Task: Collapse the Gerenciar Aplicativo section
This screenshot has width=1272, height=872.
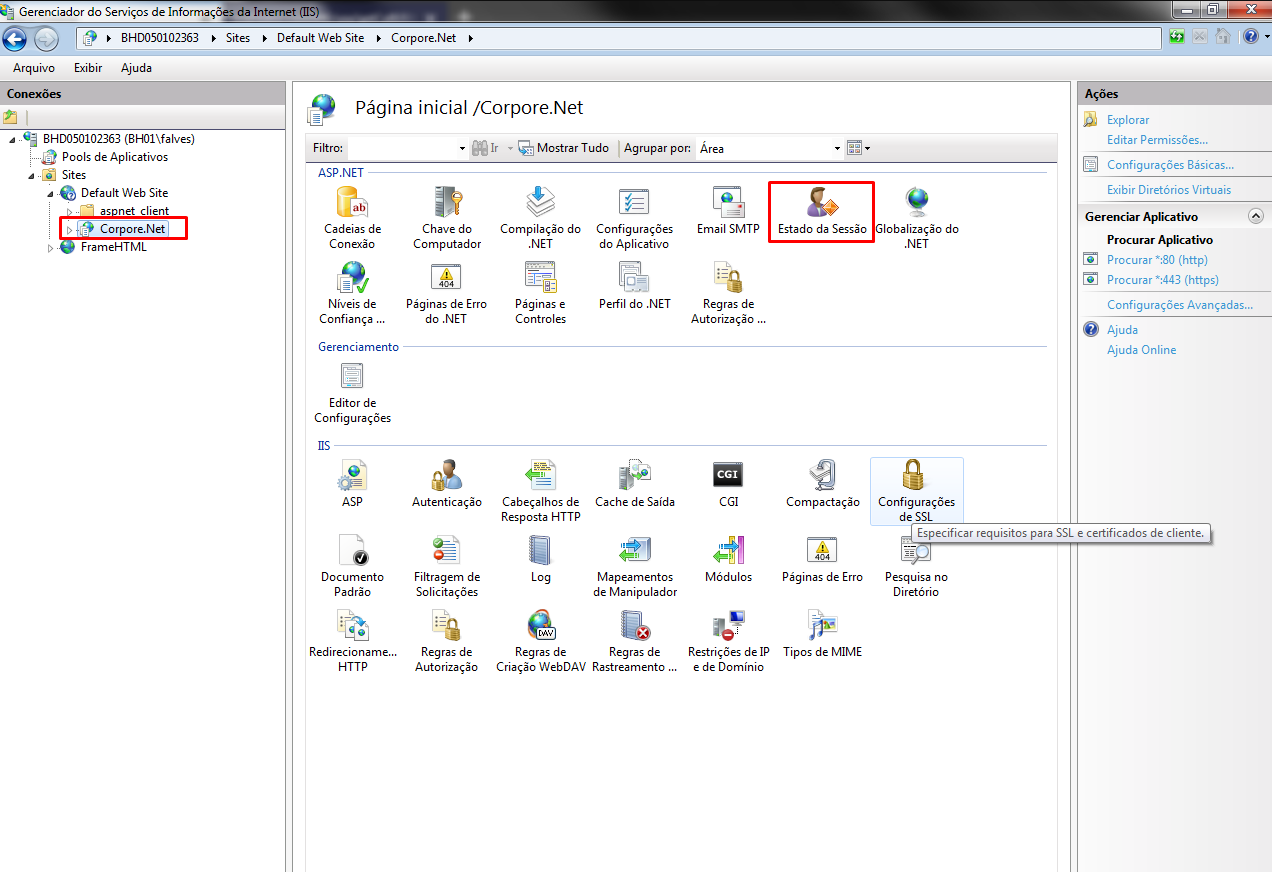Action: 1255,216
